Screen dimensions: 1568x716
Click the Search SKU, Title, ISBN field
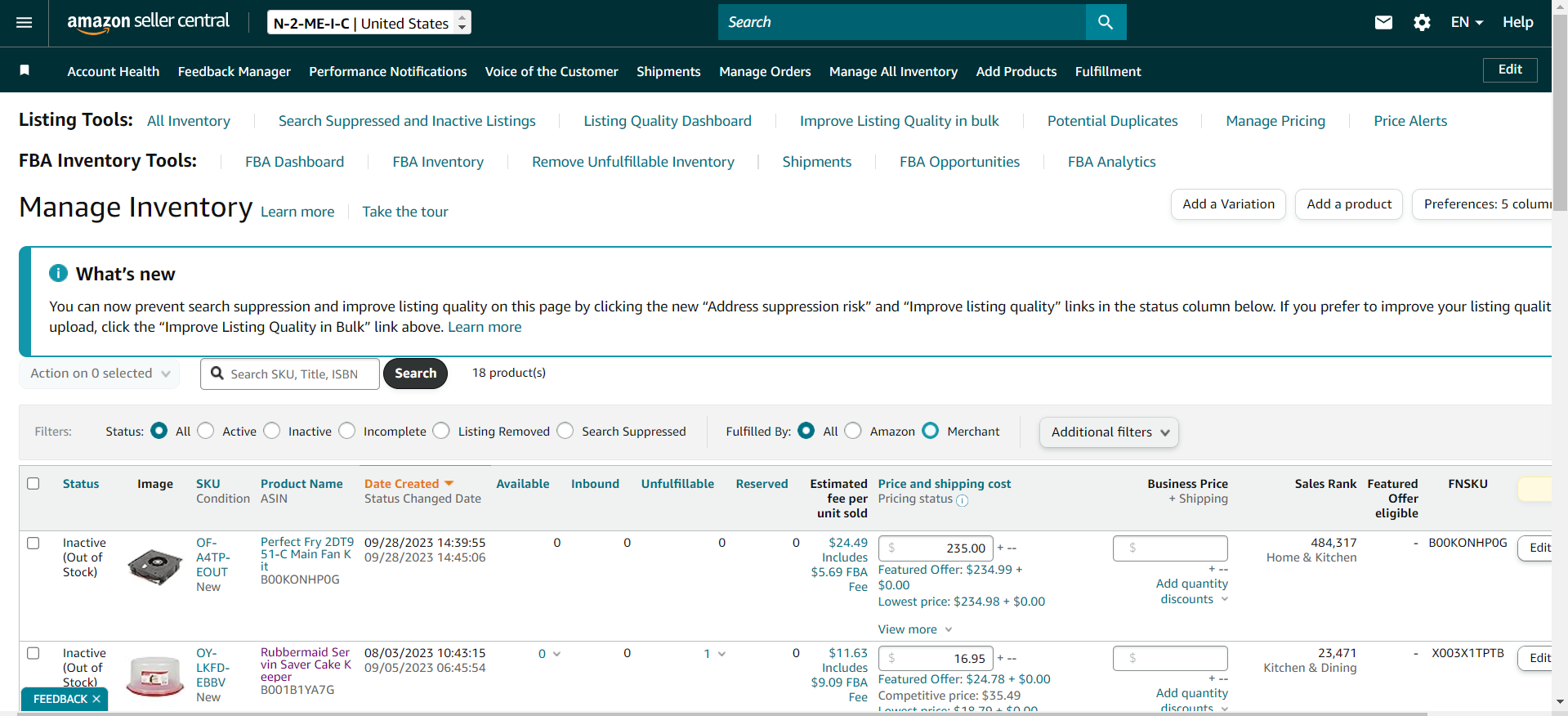(x=290, y=374)
